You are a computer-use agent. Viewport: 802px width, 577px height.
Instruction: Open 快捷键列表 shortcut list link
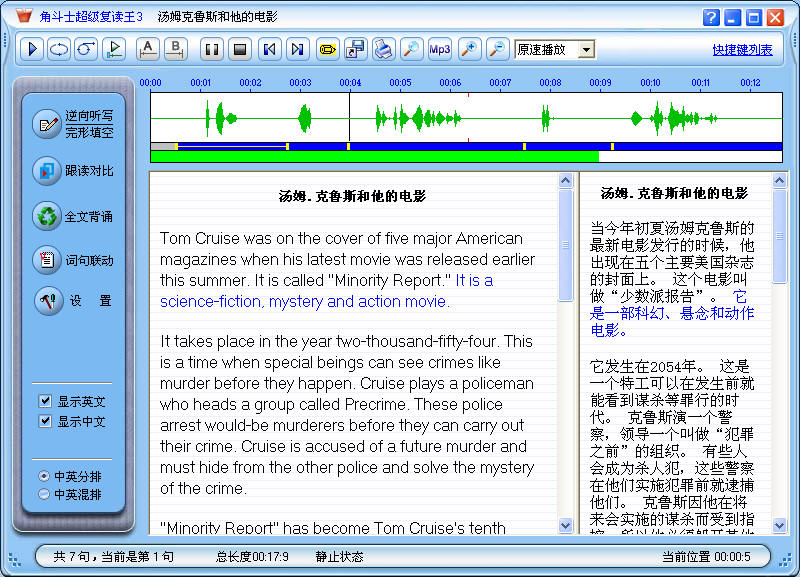pyautogui.click(x=742, y=50)
